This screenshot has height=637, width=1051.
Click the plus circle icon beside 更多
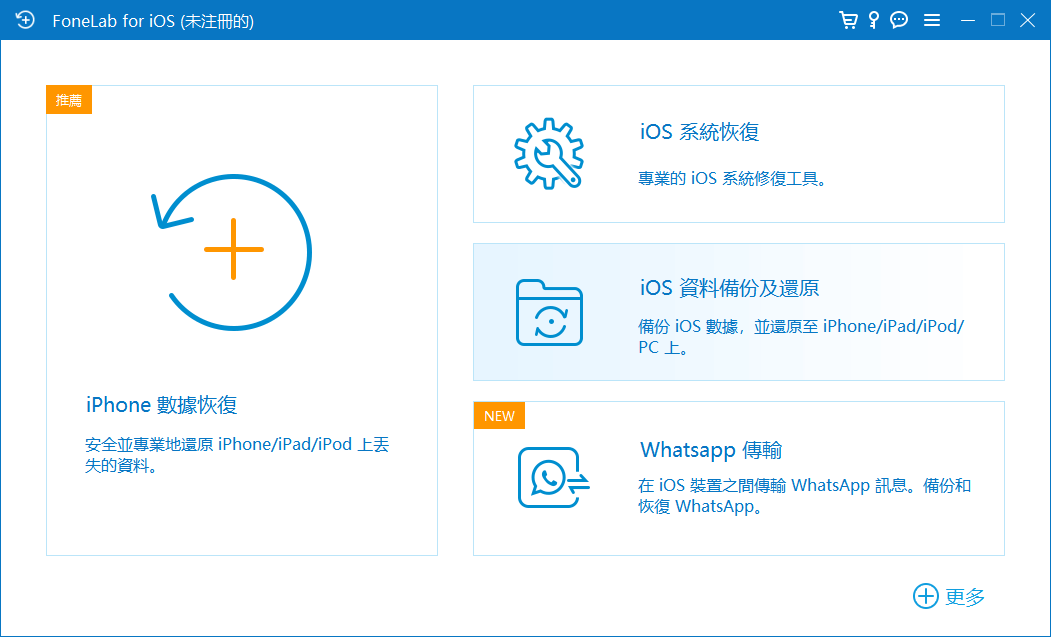(x=926, y=596)
